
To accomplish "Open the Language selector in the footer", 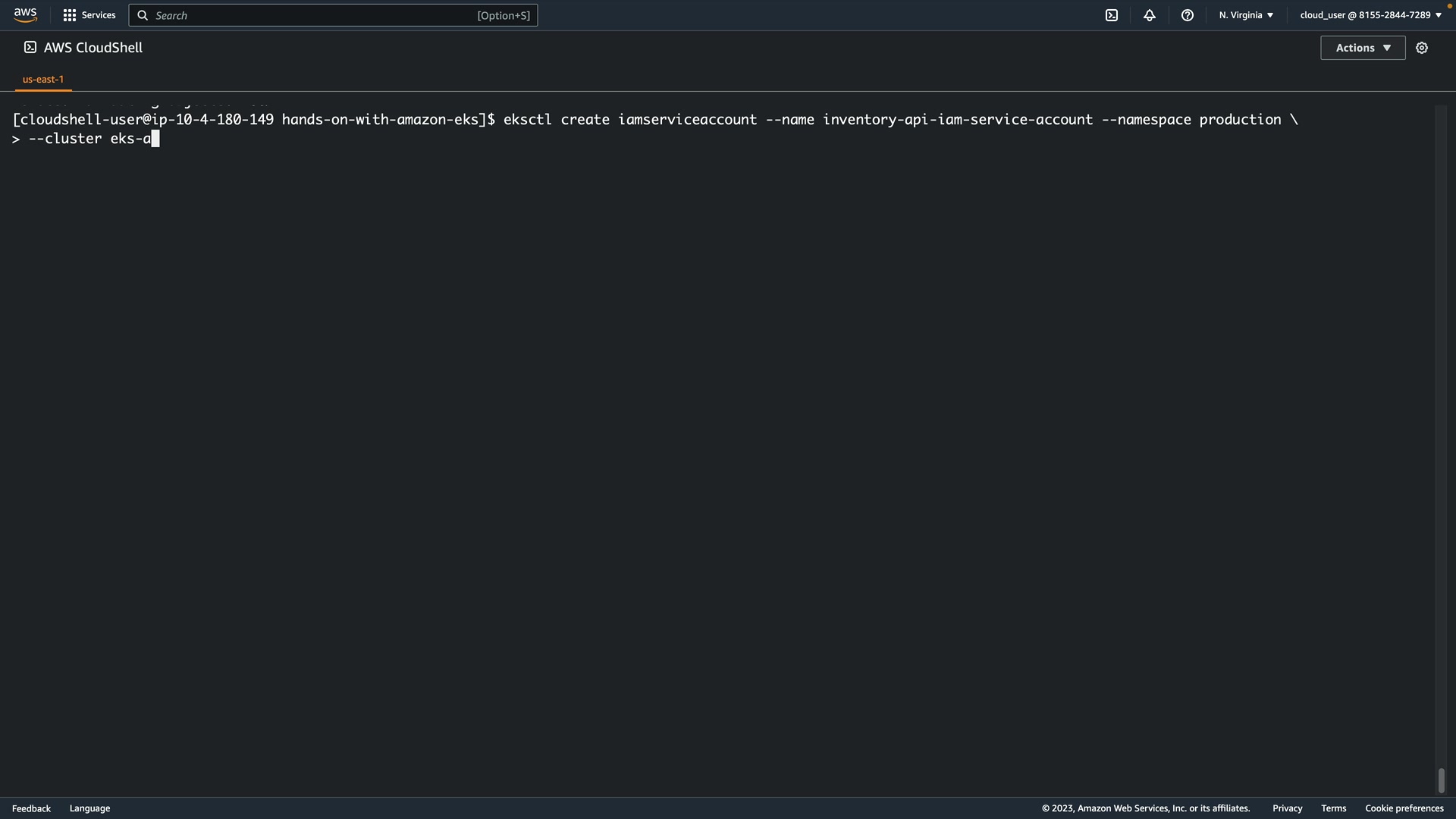I will pos(89,808).
